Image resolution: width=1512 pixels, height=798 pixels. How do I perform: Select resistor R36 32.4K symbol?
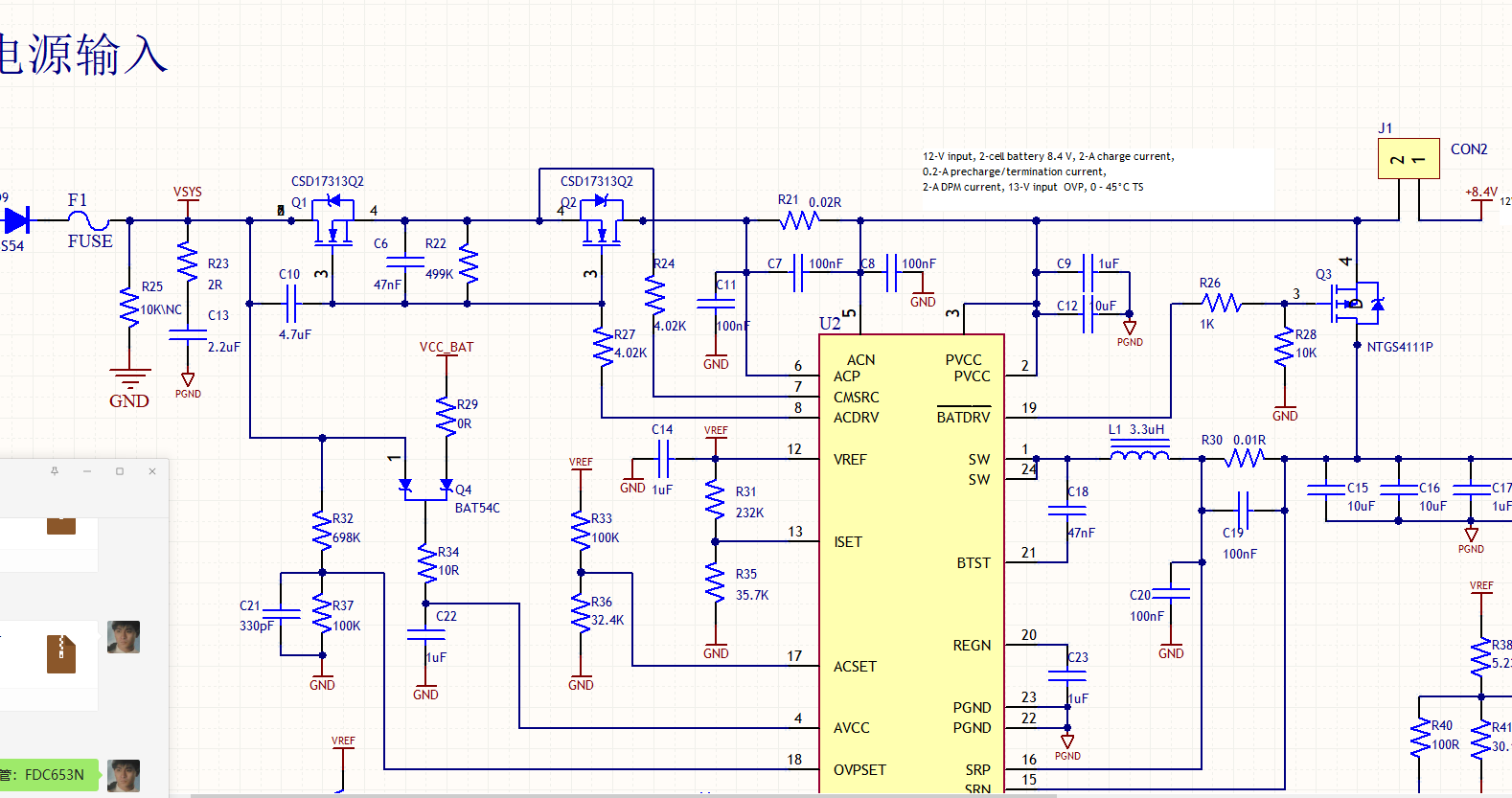581,613
